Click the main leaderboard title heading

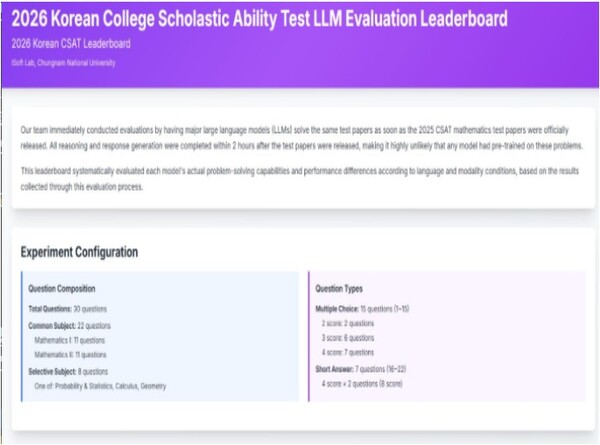(x=258, y=19)
